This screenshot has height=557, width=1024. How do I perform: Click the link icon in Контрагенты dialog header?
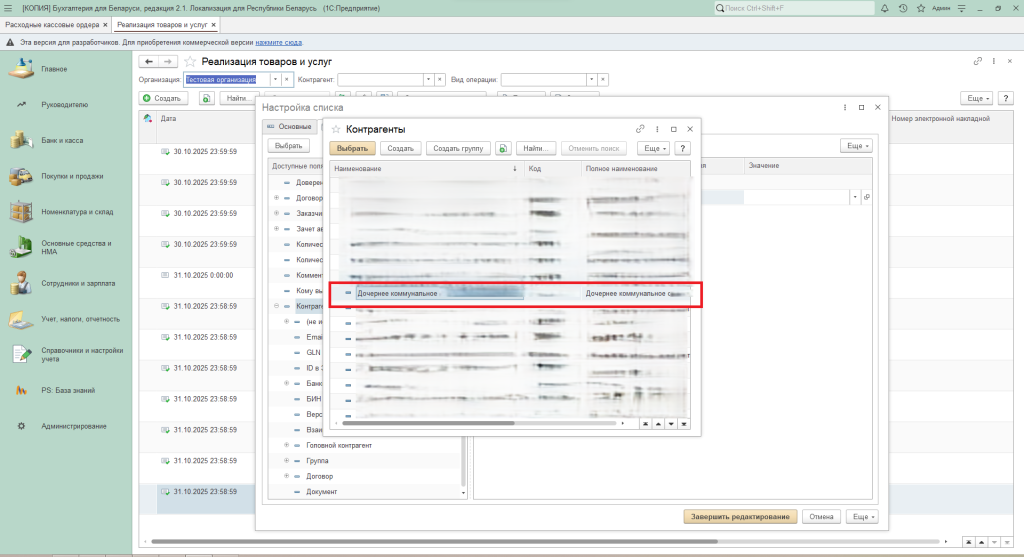(640, 129)
